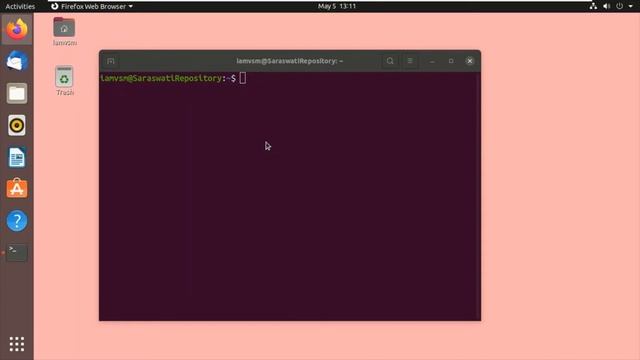Image resolution: width=640 pixels, height=360 pixels.
Task: Click the Terminal icon in the dock
Action: (x=17, y=253)
